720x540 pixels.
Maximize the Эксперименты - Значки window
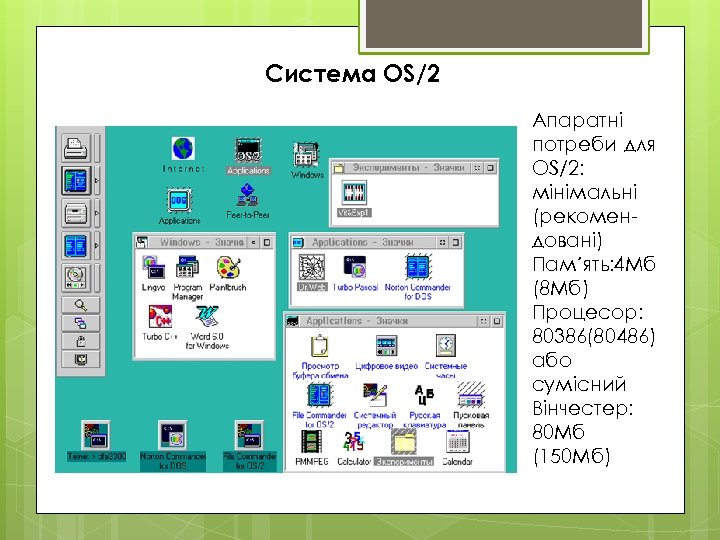point(490,168)
